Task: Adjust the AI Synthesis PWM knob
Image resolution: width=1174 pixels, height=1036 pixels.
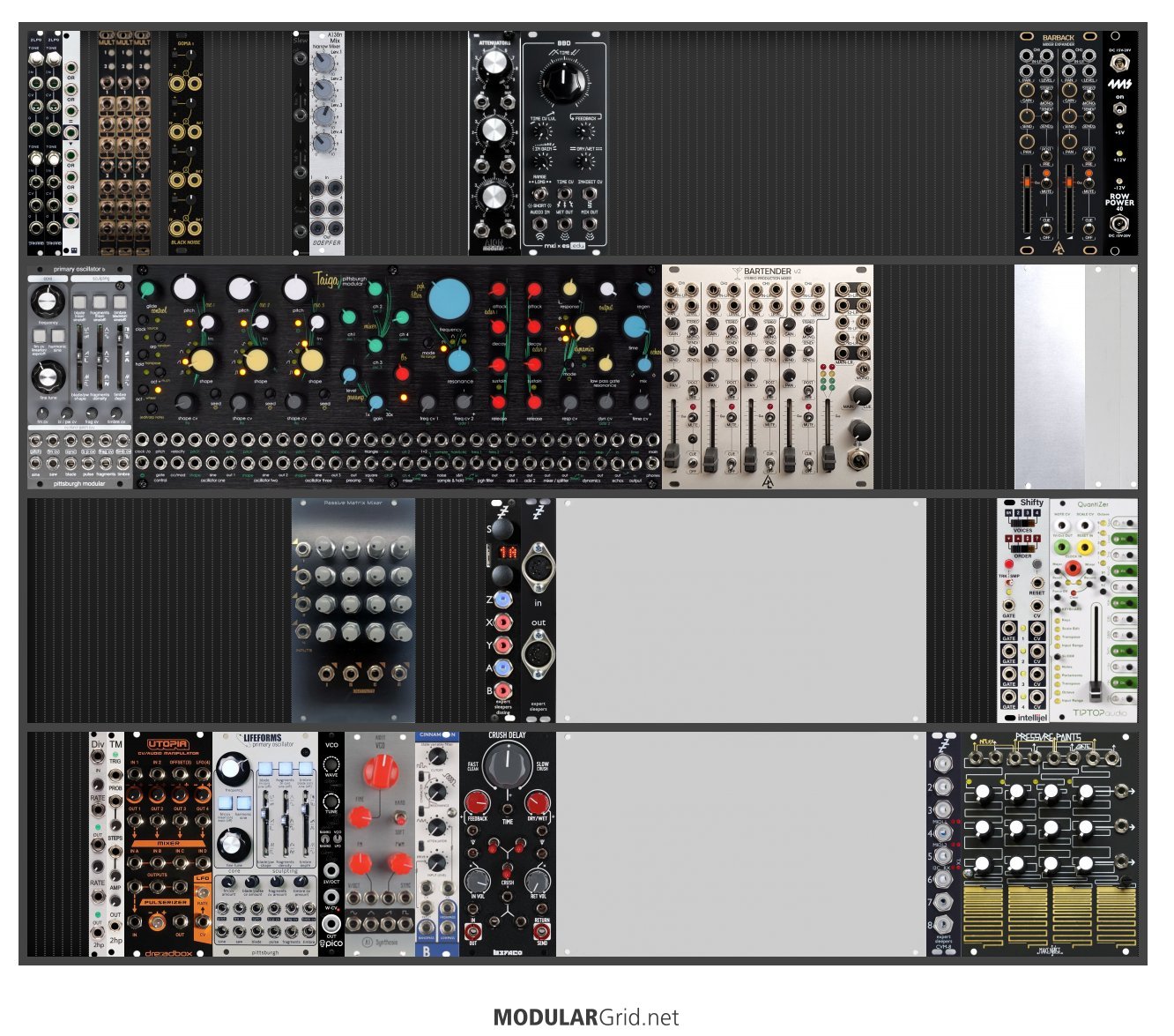Action: coord(399,862)
